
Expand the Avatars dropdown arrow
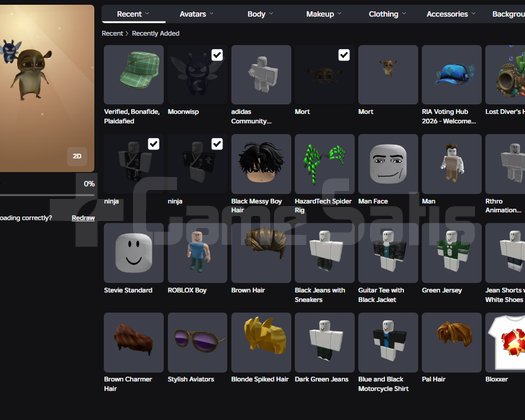point(212,14)
